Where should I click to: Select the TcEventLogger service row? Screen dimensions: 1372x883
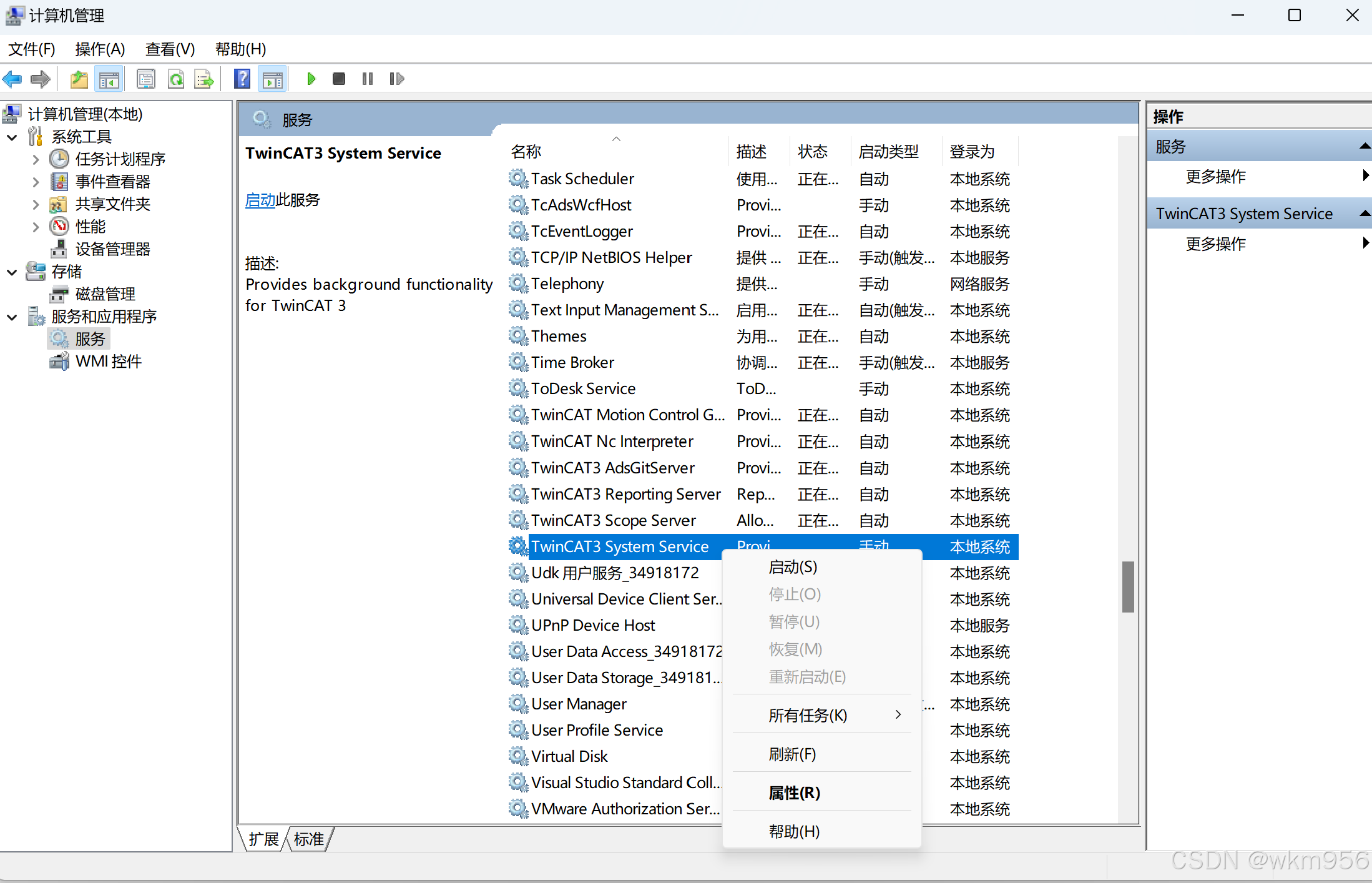(x=762, y=231)
